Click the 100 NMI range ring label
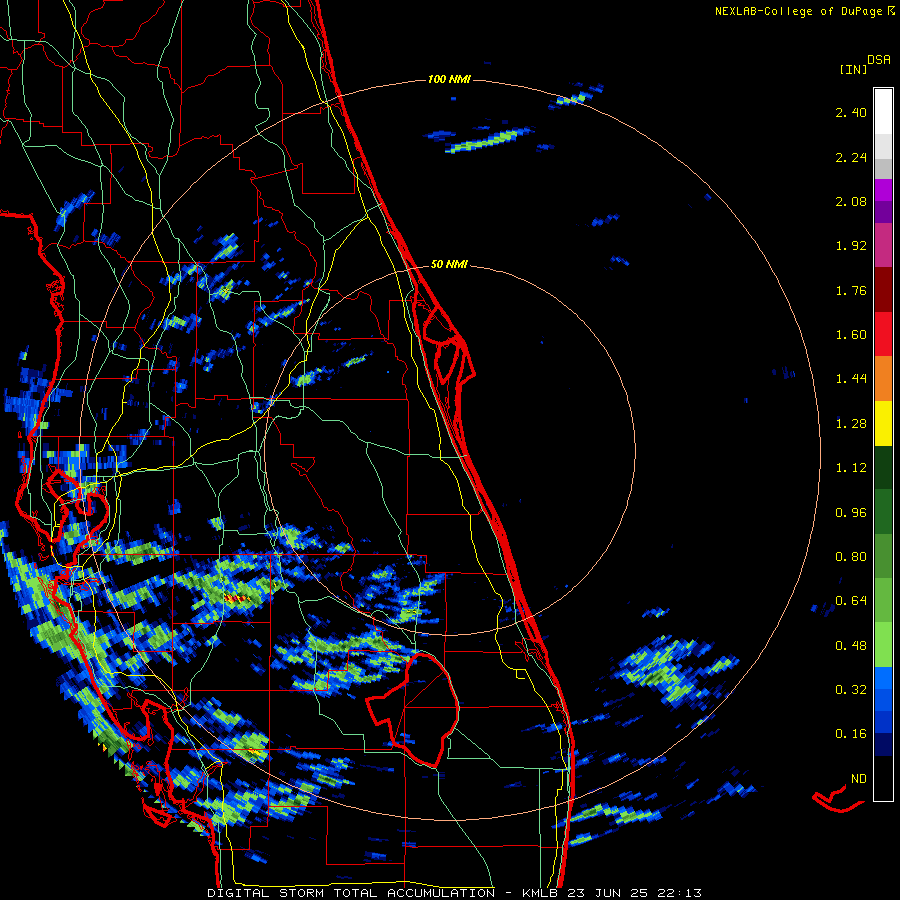900x900 pixels. (449, 79)
